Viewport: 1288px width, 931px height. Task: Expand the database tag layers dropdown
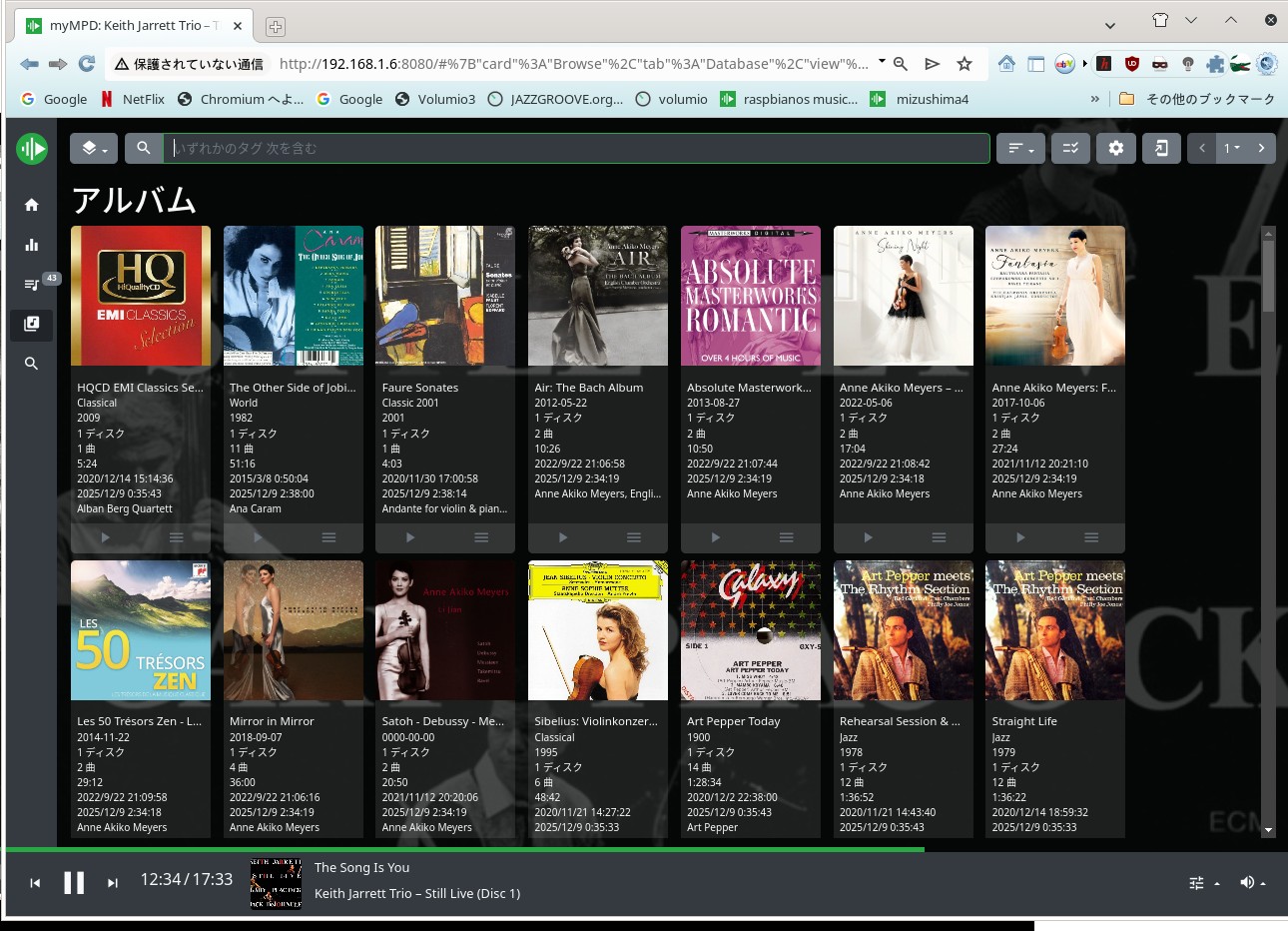pos(94,148)
